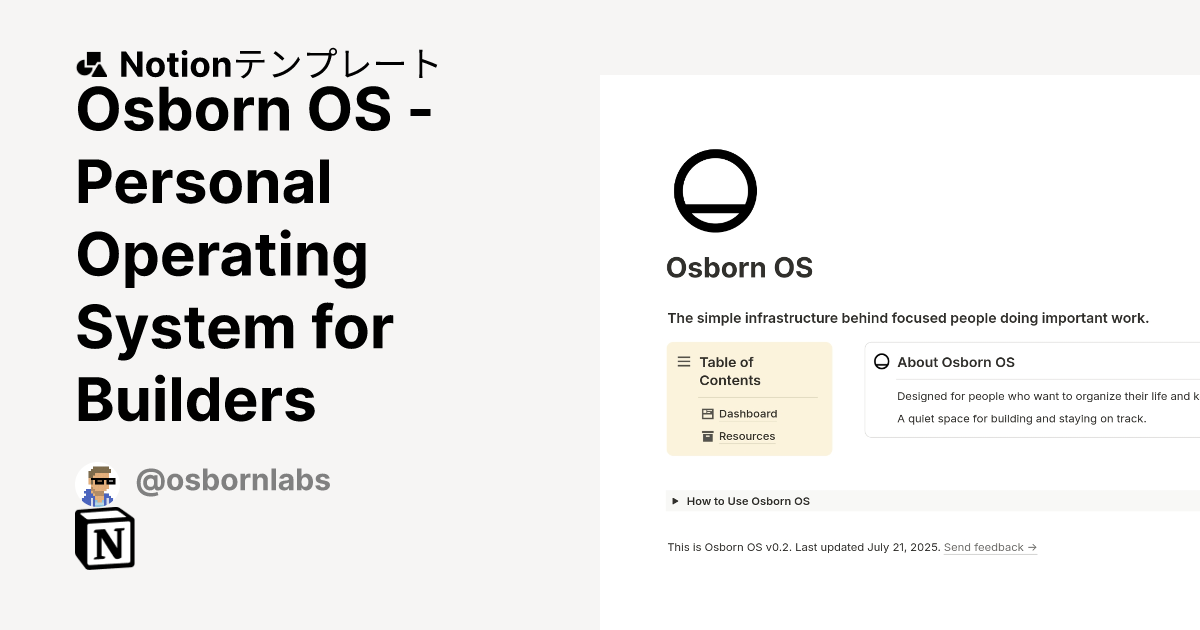Click the circle icon beside About Osborn OS

(882, 361)
